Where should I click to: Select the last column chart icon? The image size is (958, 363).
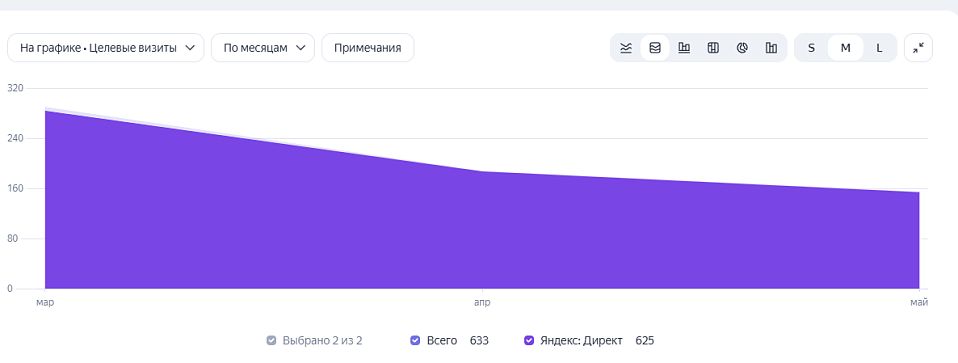pos(772,48)
